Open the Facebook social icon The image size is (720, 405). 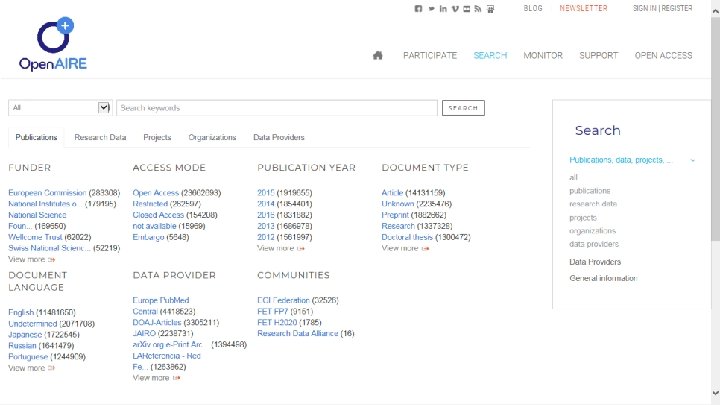418,8
